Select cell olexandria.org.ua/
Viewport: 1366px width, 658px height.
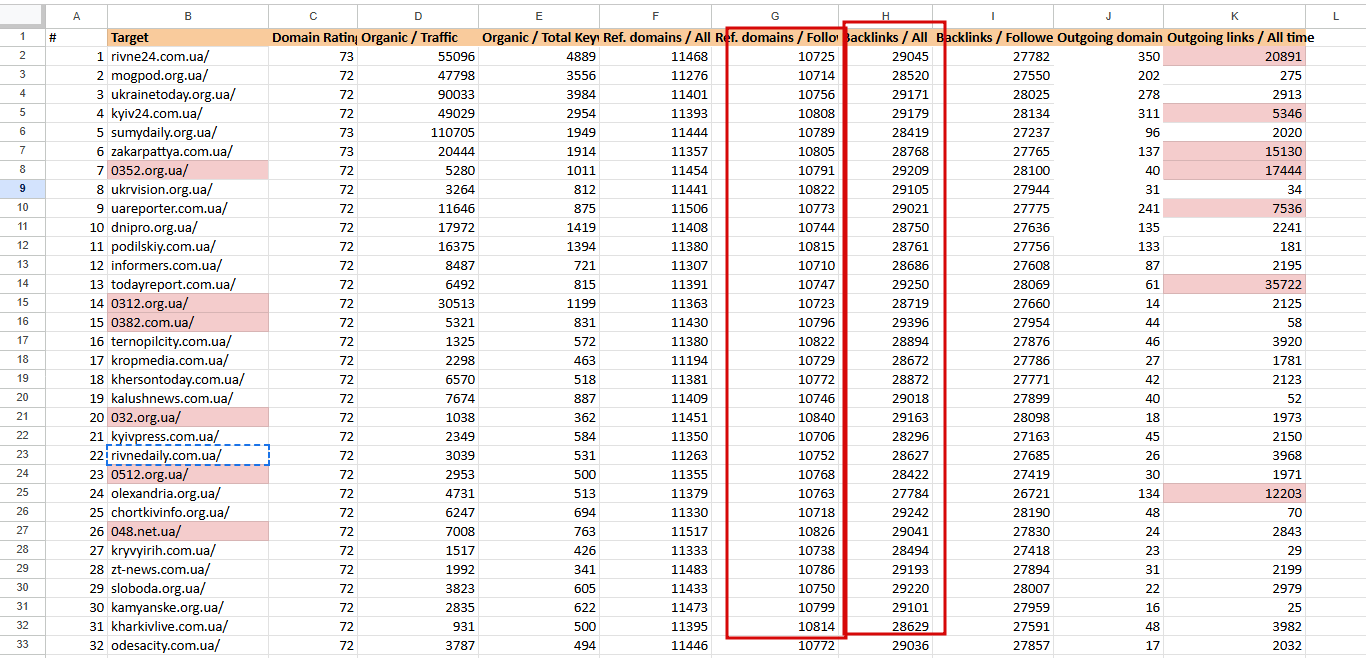pos(188,493)
